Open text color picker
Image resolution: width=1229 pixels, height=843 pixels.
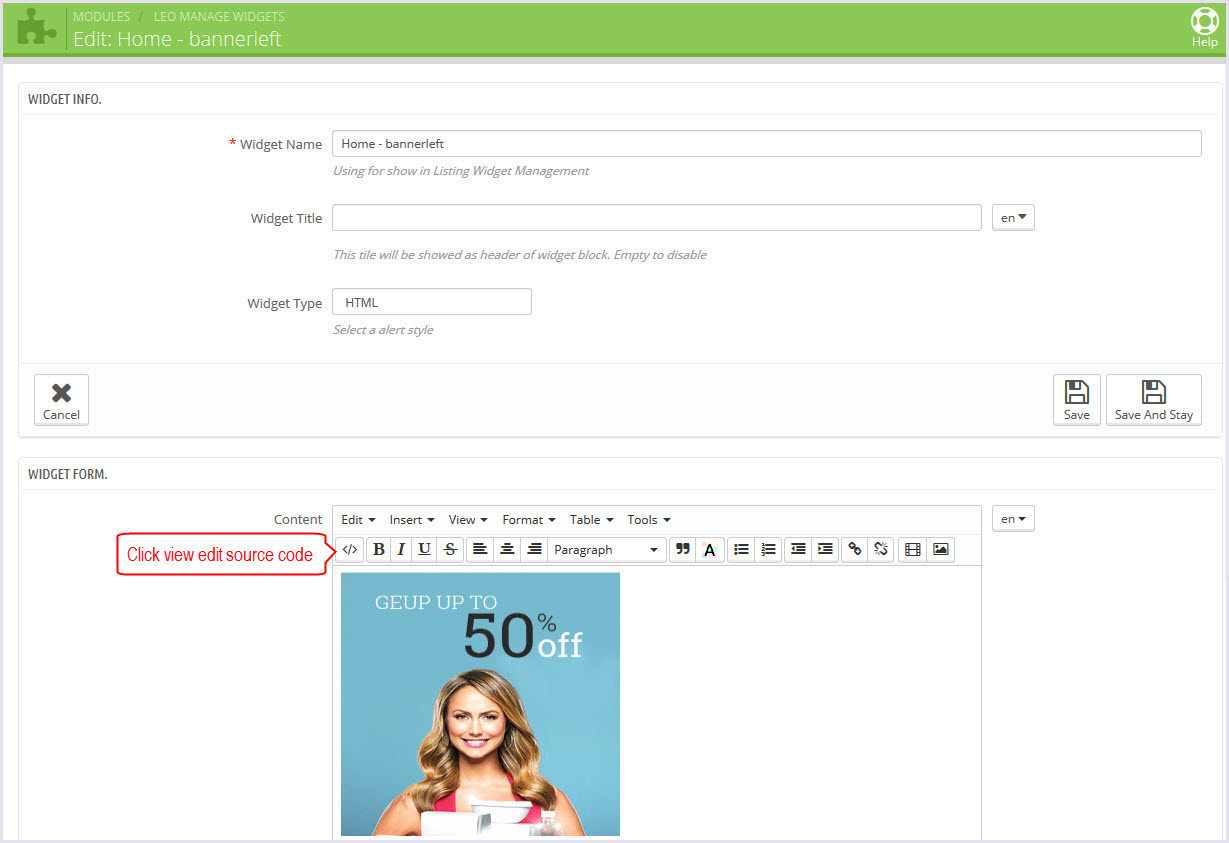(x=710, y=549)
